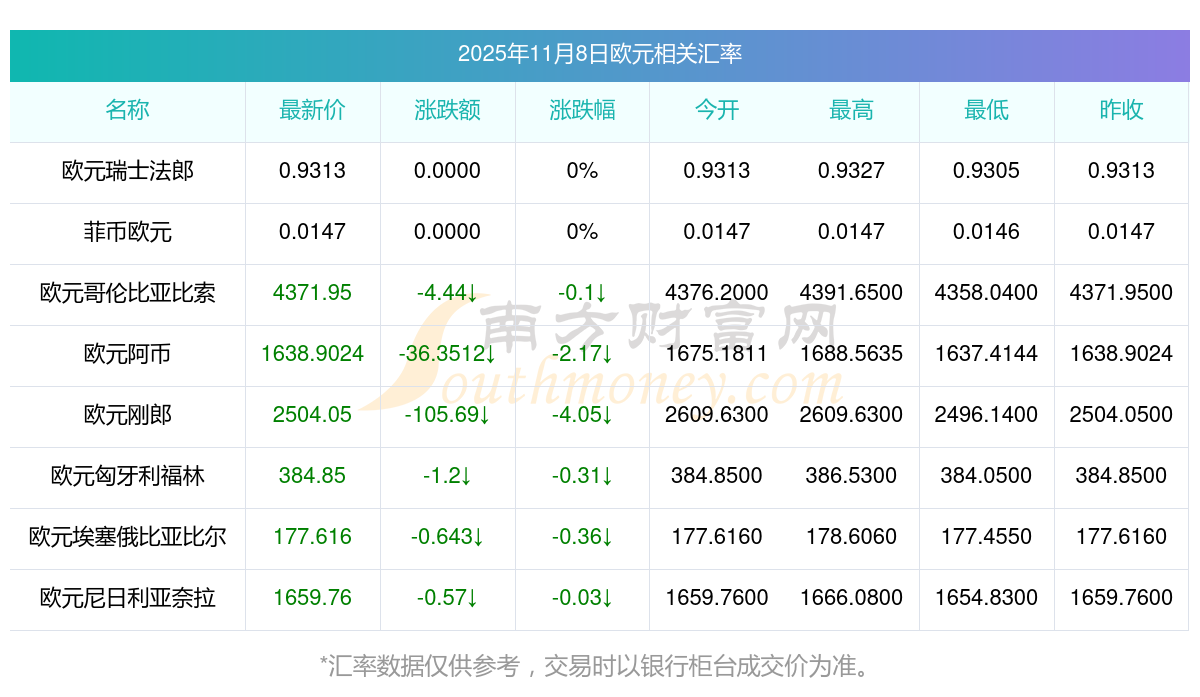Screen dimensions: 1200x697
Task: Click opening value 4376.2000
Action: pos(717,293)
